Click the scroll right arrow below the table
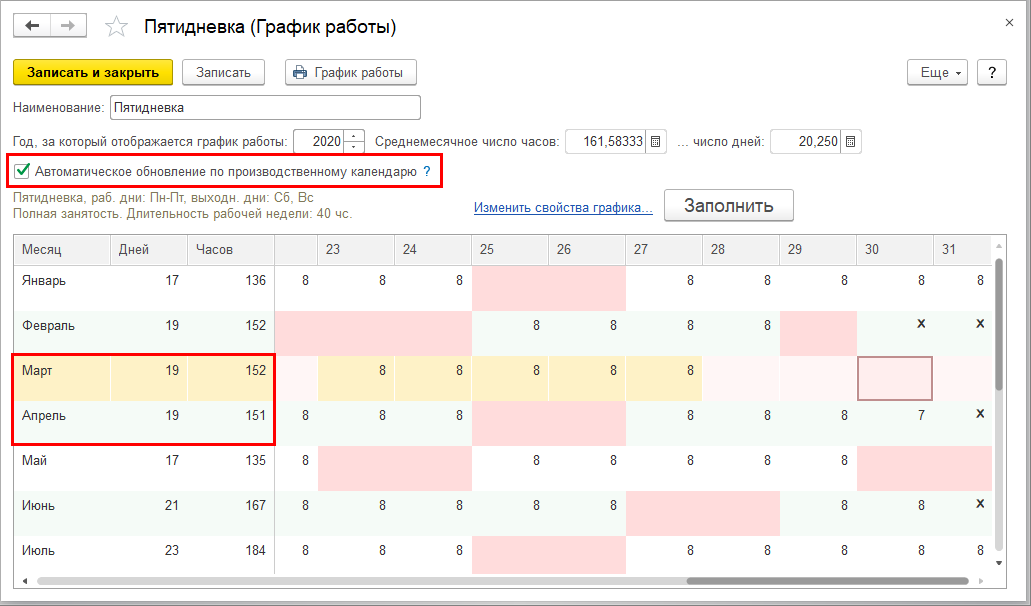This screenshot has height=606, width=1031. click(x=981, y=581)
